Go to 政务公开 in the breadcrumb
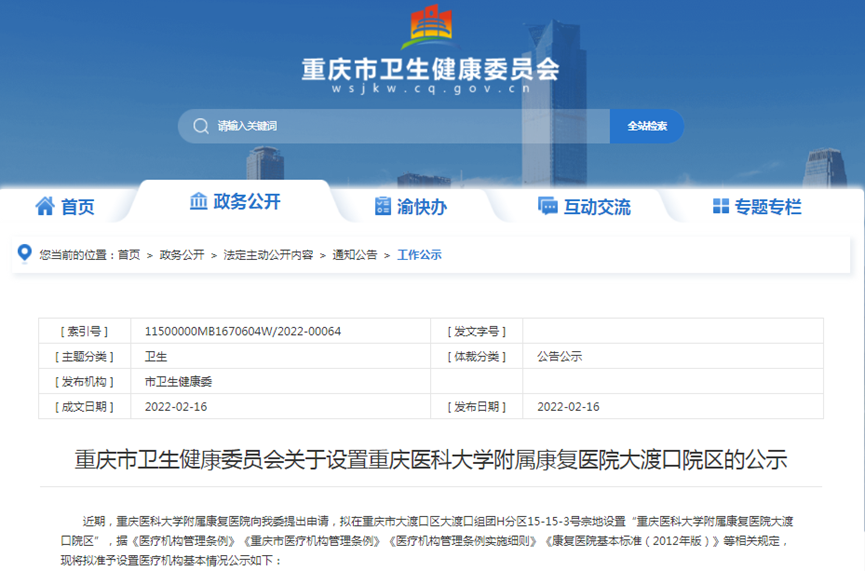Image resolution: width=865 pixels, height=571 pixels. click(181, 255)
